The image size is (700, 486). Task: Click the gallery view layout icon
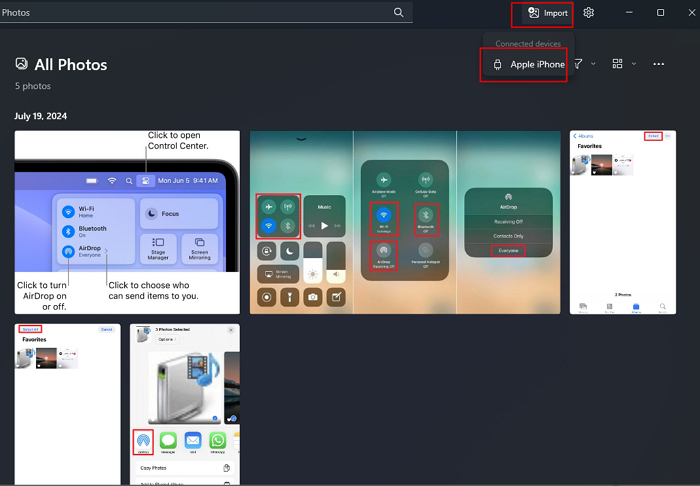(617, 64)
